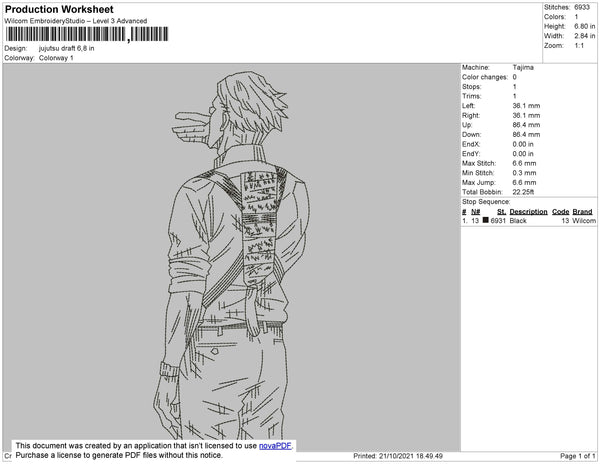Select the Min Stitch value 0.3 mm
Viewport: 600px width, 464px height.
[x=524, y=173]
